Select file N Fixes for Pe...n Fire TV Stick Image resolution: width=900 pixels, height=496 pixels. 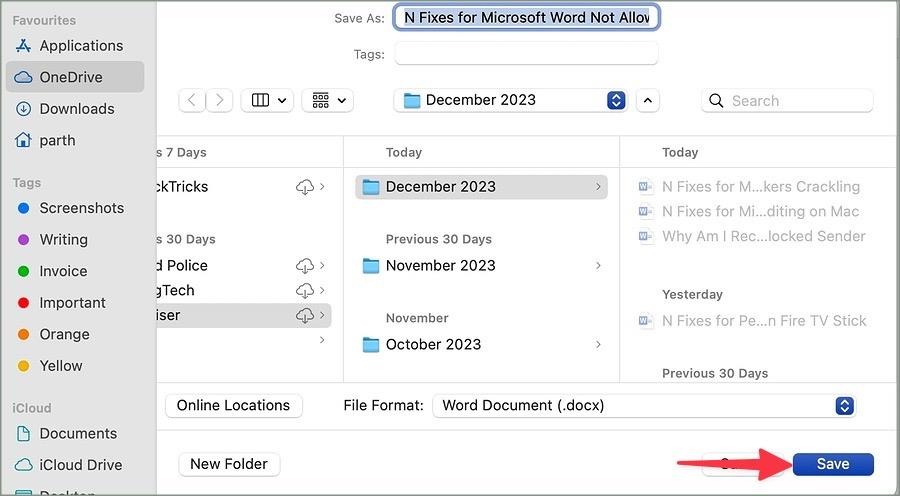tap(752, 320)
